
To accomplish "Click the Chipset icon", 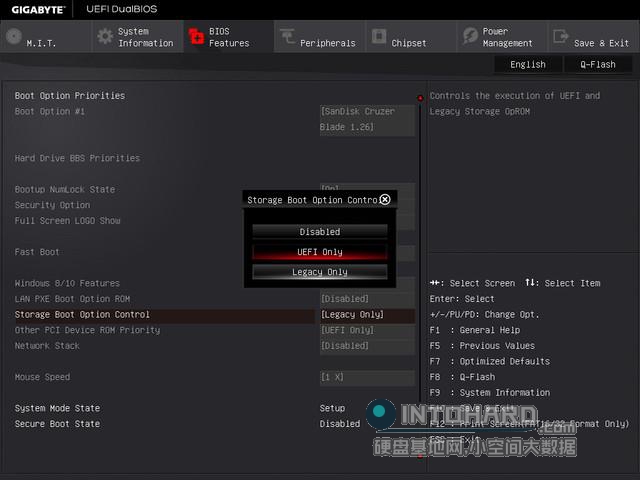I will pos(379,37).
